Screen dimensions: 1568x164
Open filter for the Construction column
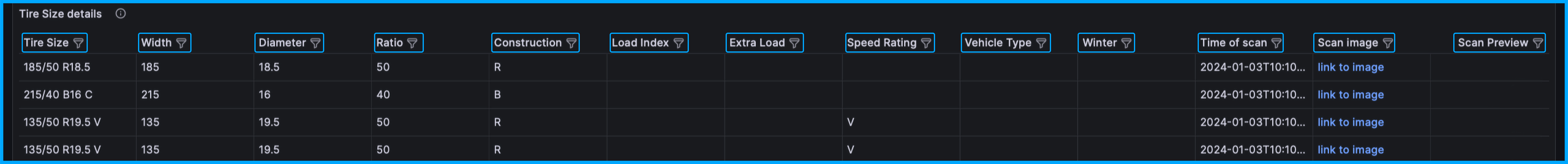572,43
